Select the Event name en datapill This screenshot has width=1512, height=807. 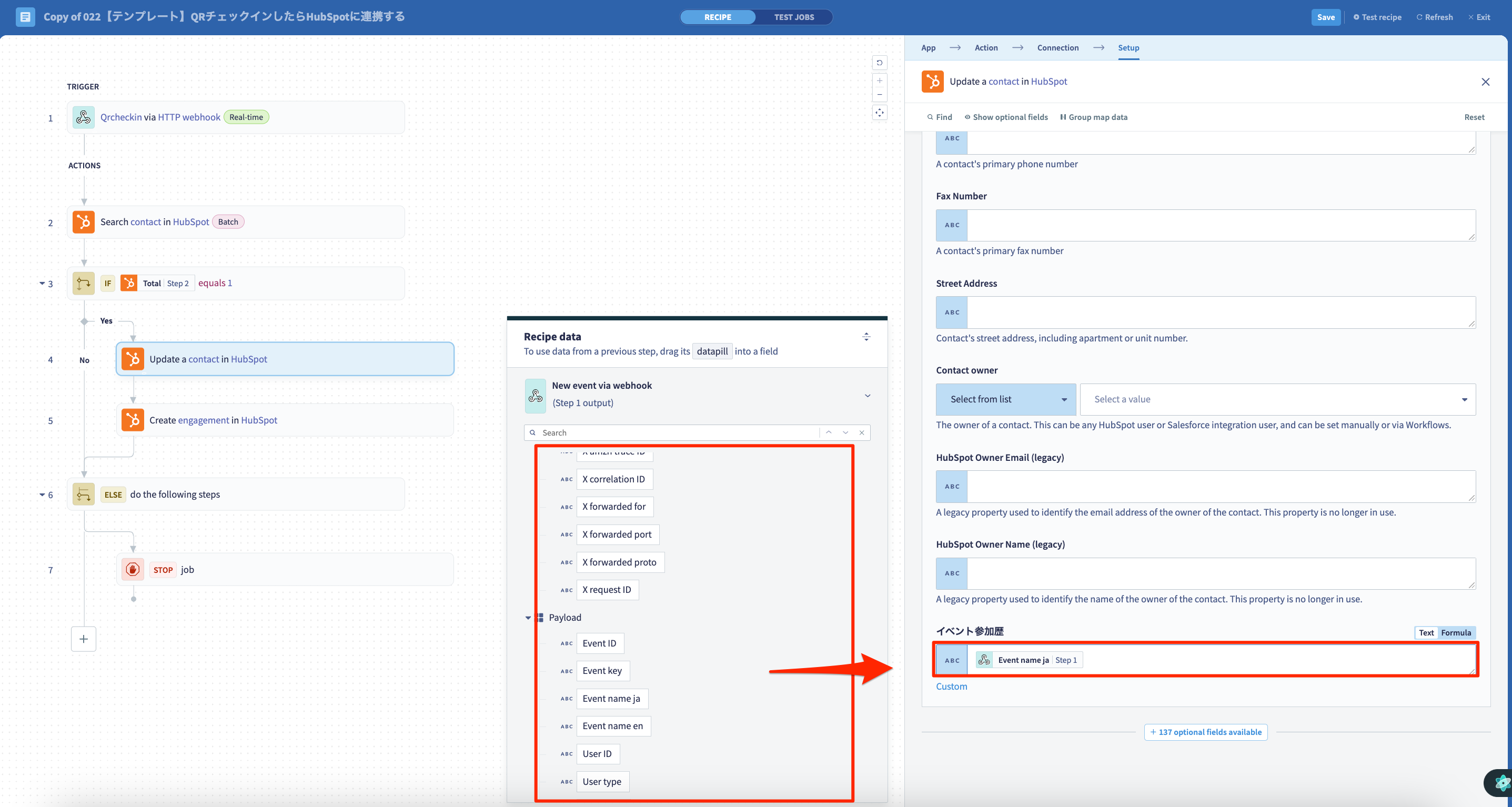click(613, 726)
